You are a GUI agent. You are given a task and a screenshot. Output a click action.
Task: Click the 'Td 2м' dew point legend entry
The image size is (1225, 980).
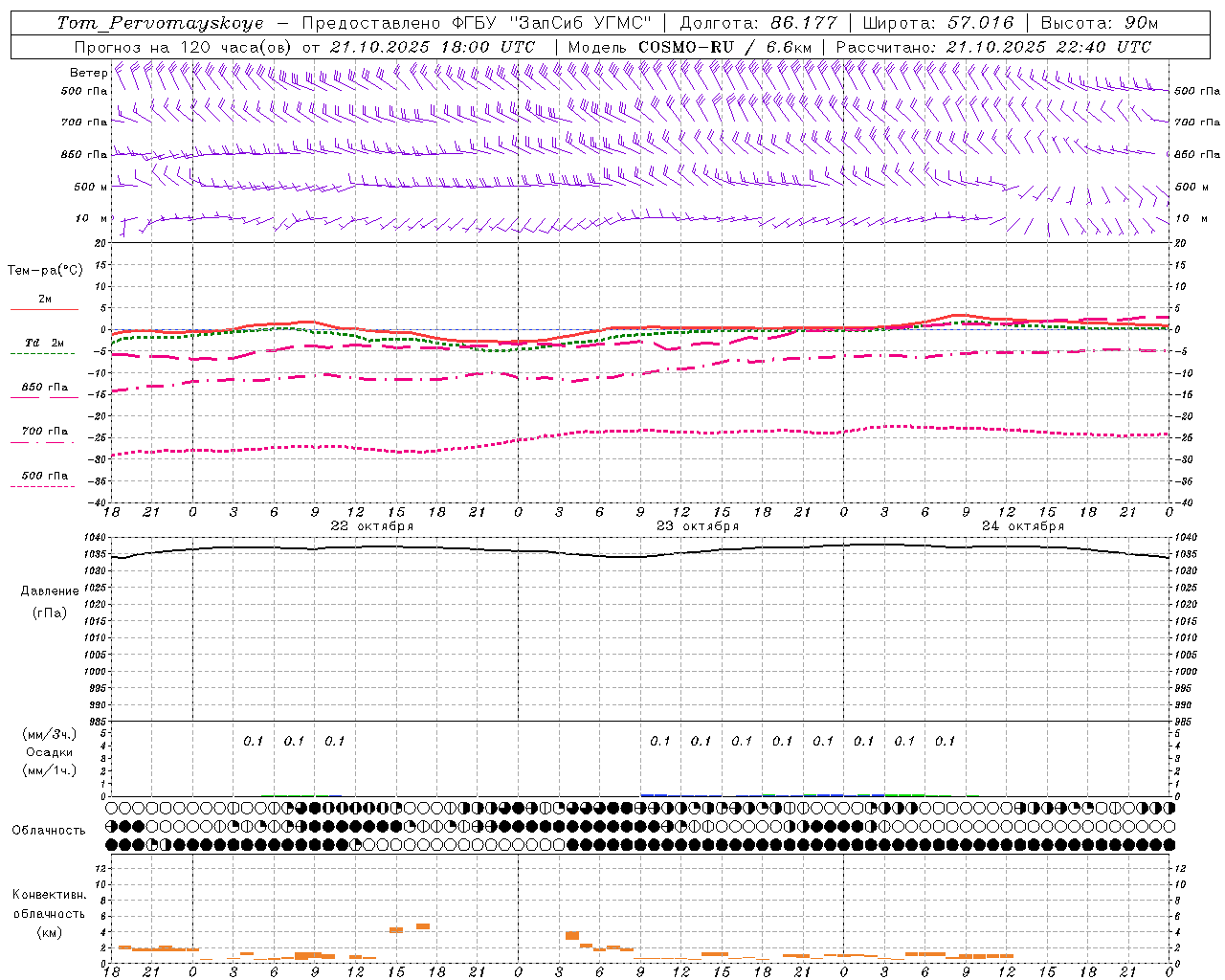point(45,343)
